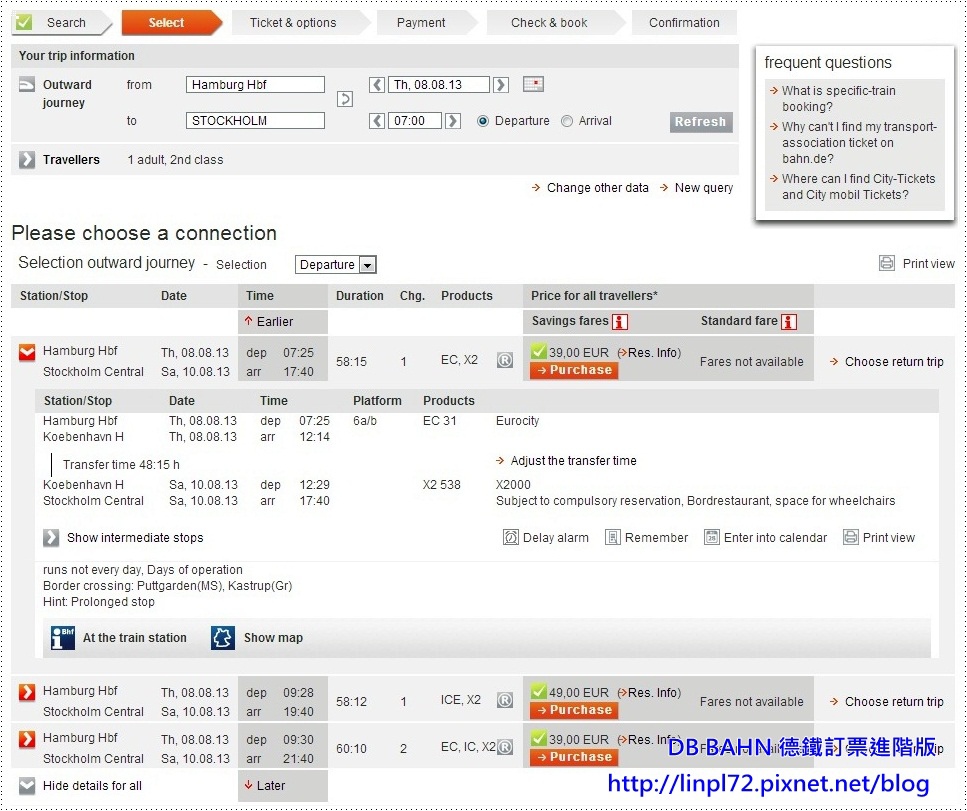Go to previous date arrow
967x811 pixels.
tap(377, 84)
